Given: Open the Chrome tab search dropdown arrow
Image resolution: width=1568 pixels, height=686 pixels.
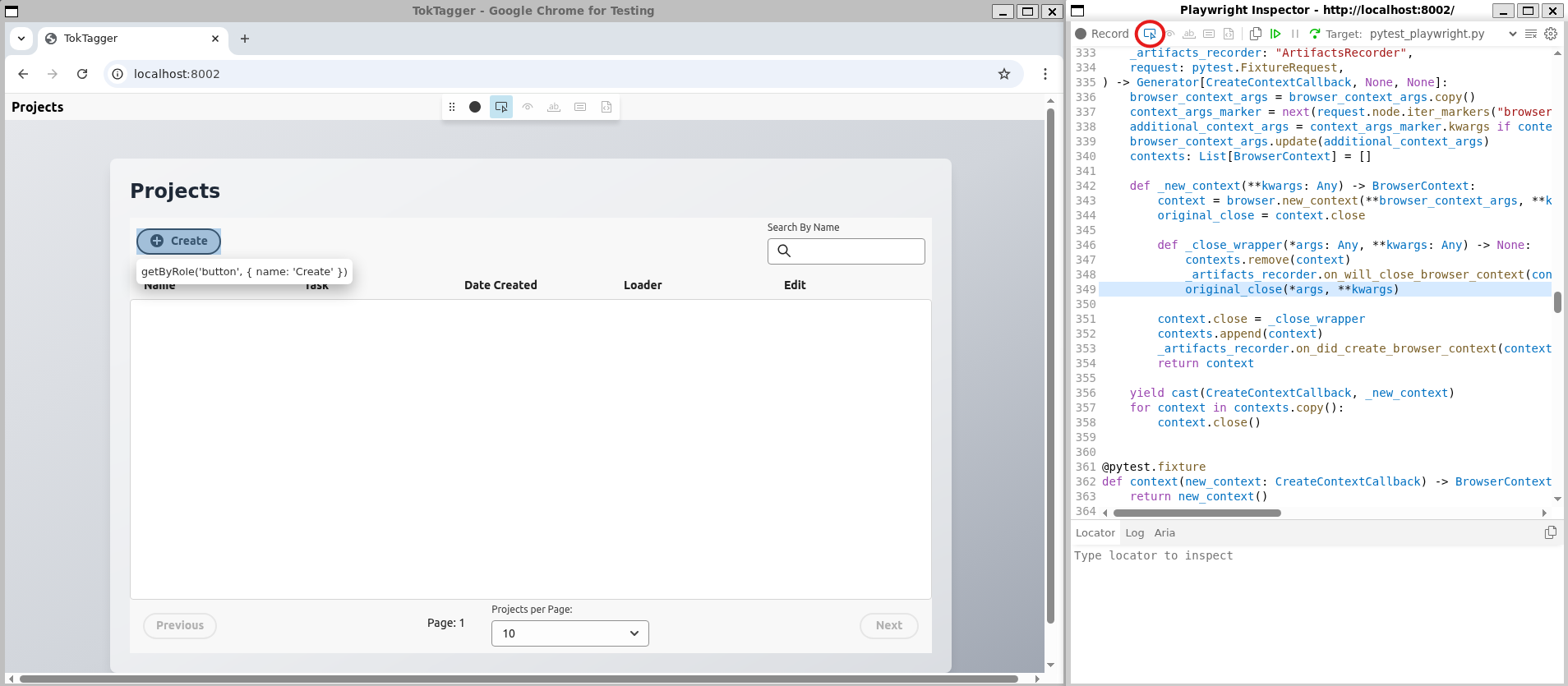Looking at the screenshot, I should [21, 39].
